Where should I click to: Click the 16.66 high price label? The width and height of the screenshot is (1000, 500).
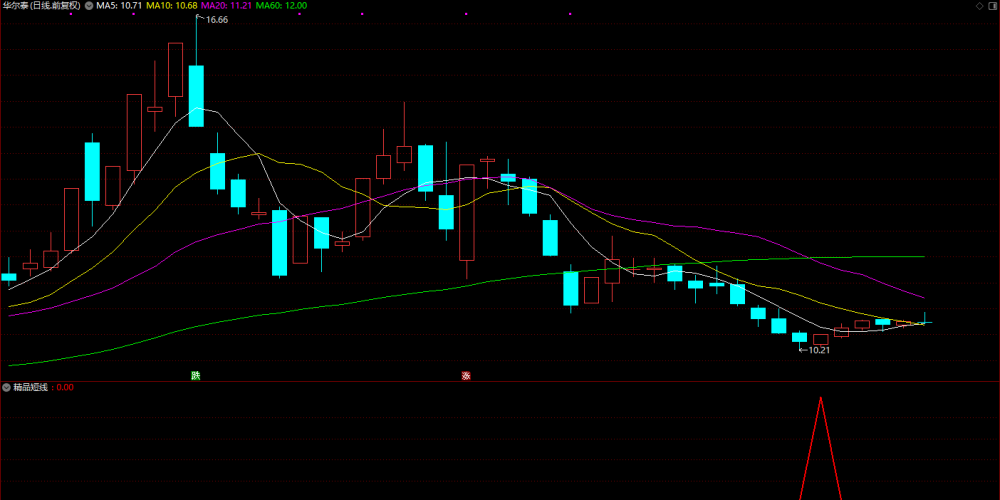(217, 20)
